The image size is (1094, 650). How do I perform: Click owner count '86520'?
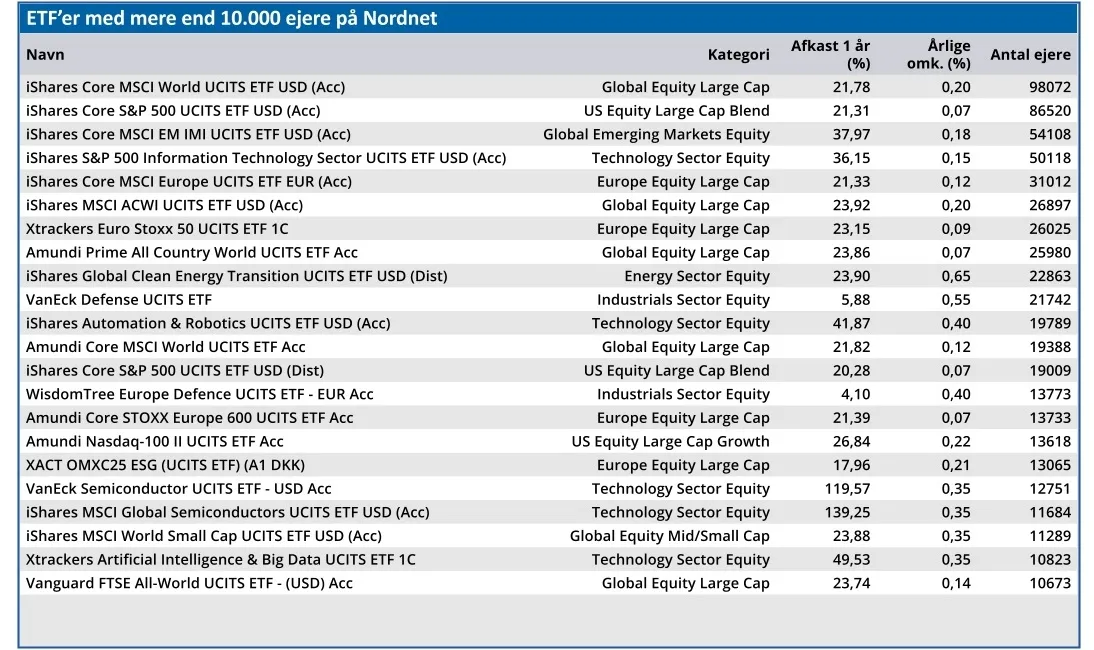pyautogui.click(x=1050, y=111)
